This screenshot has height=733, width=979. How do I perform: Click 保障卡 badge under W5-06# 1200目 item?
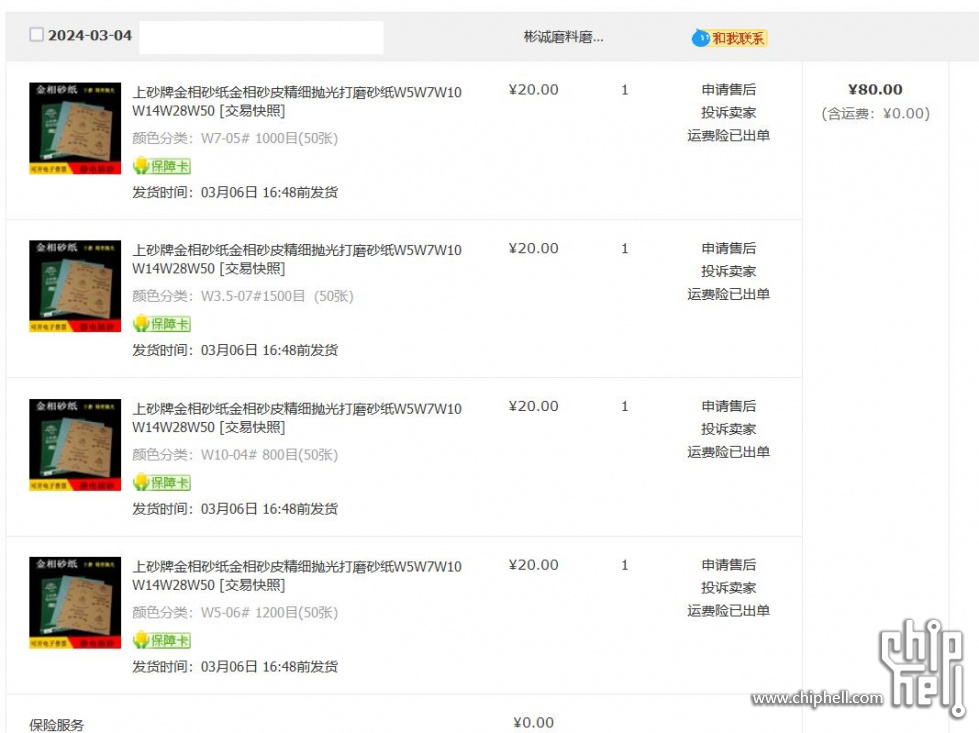pyautogui.click(x=162, y=641)
